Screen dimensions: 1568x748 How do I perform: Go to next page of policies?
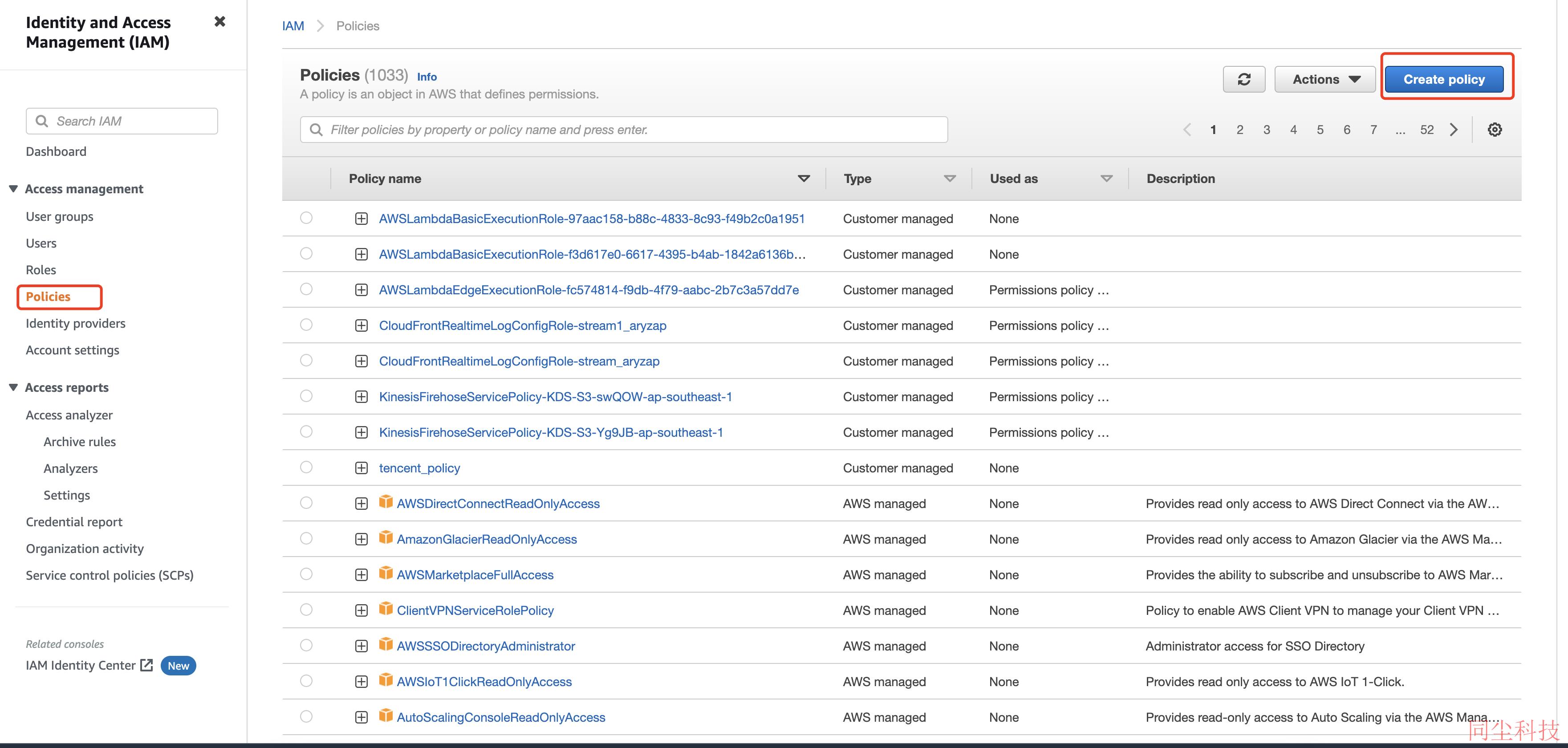(x=1454, y=130)
